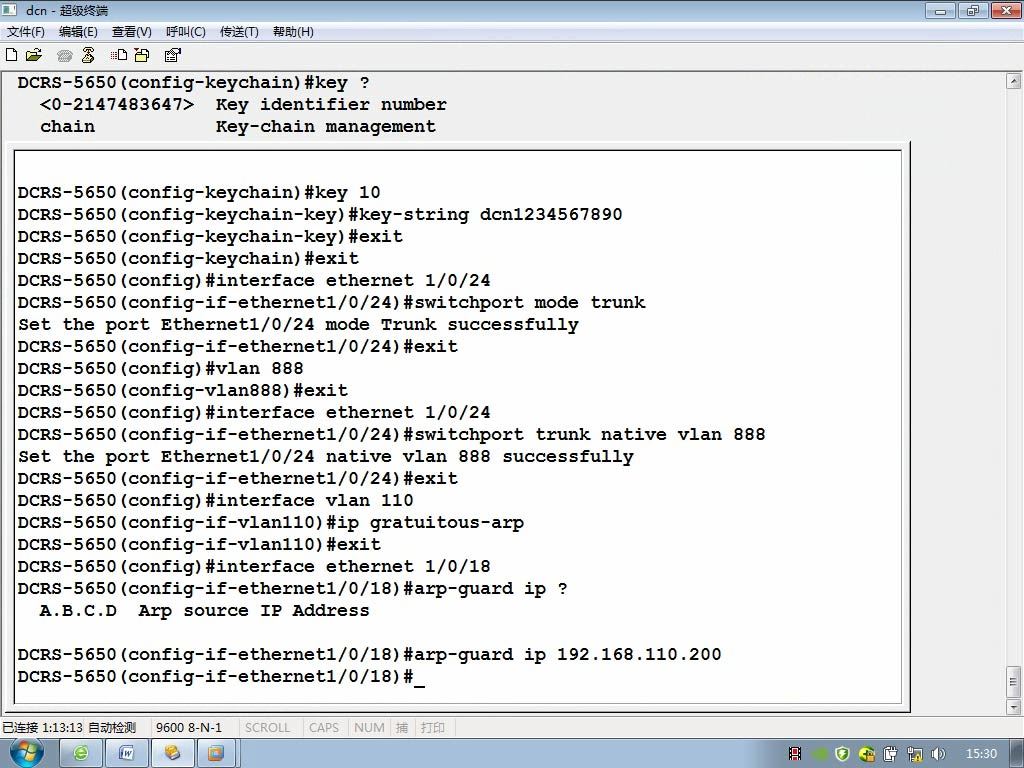Open the 文件(F) menu

25,31
